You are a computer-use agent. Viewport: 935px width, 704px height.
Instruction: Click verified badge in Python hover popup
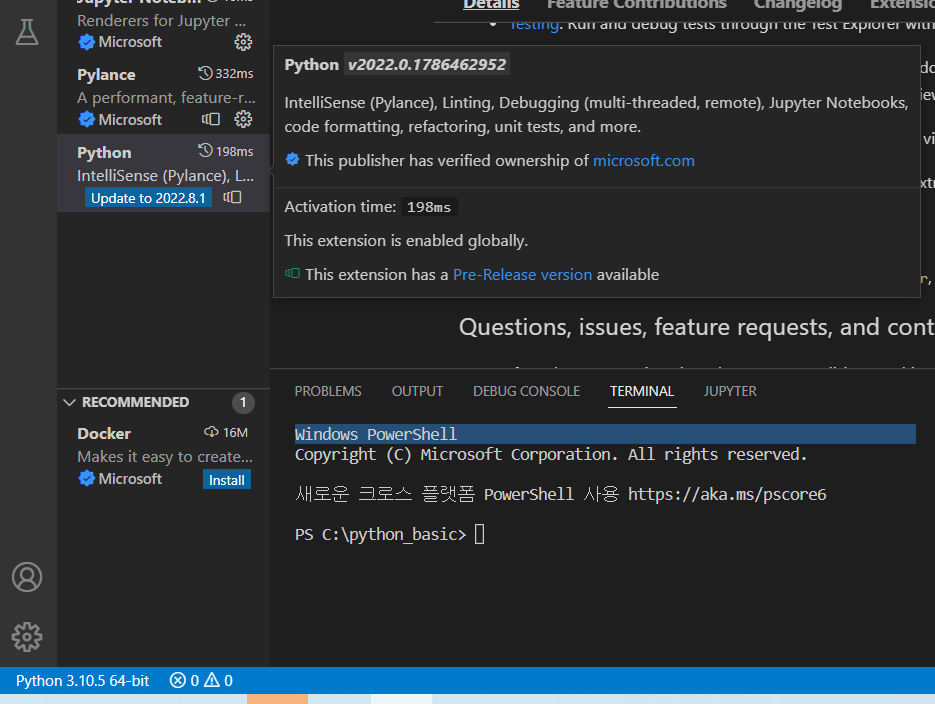coord(292,160)
